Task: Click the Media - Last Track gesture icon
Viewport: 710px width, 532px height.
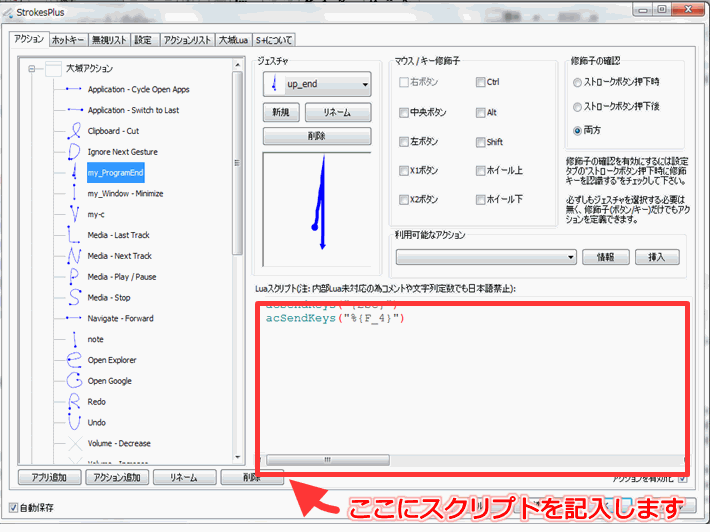Action: click(x=72, y=235)
